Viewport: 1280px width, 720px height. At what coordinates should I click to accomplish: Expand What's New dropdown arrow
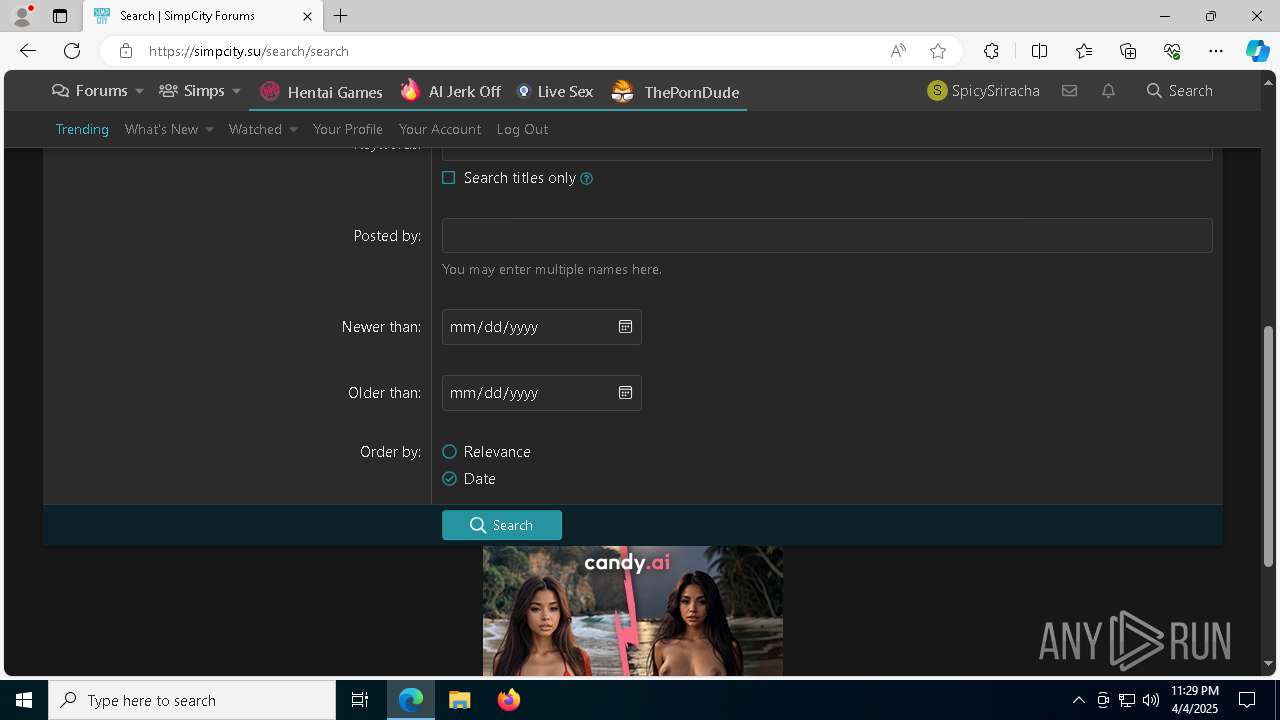coord(209,130)
